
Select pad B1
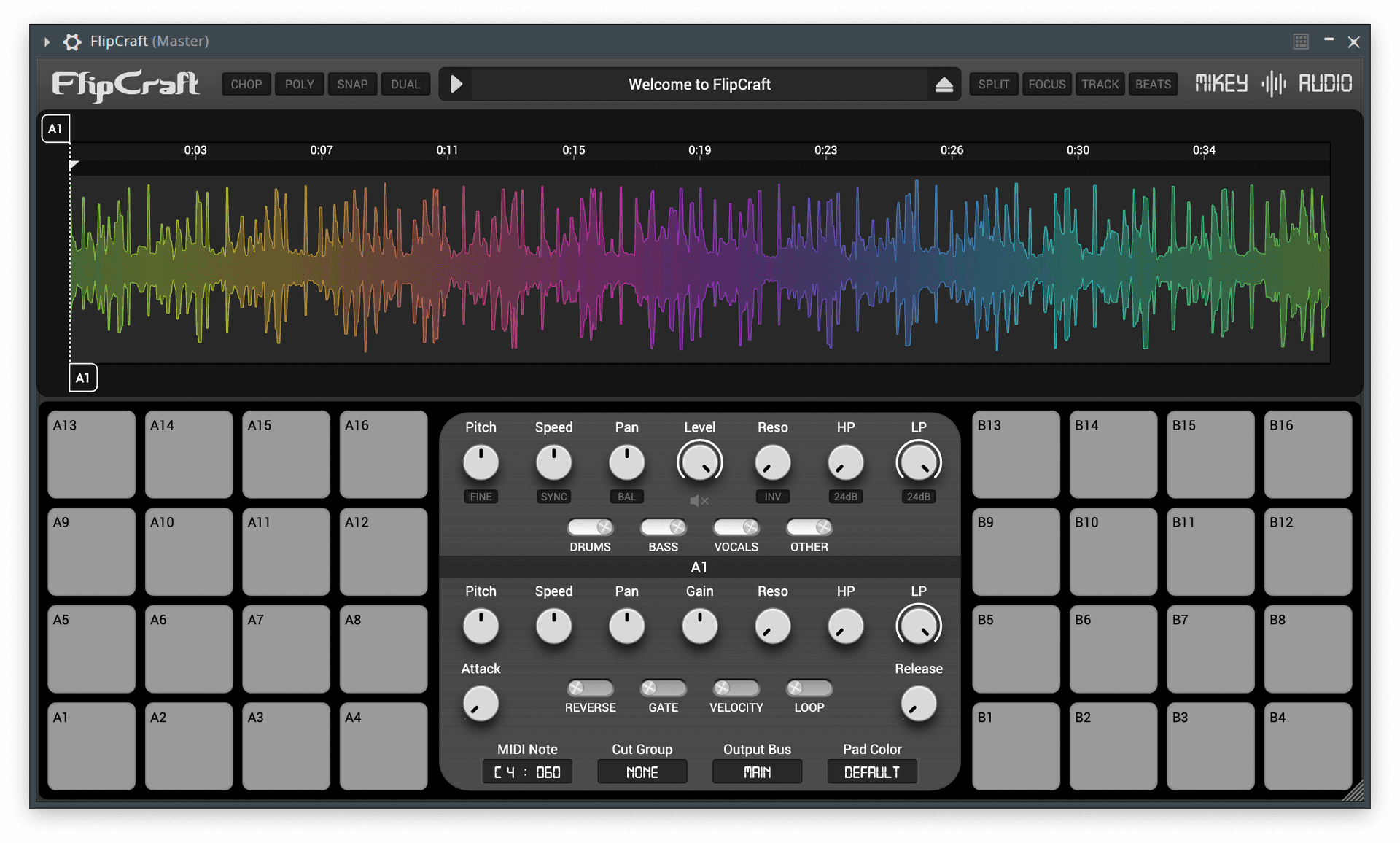[x=1016, y=746]
